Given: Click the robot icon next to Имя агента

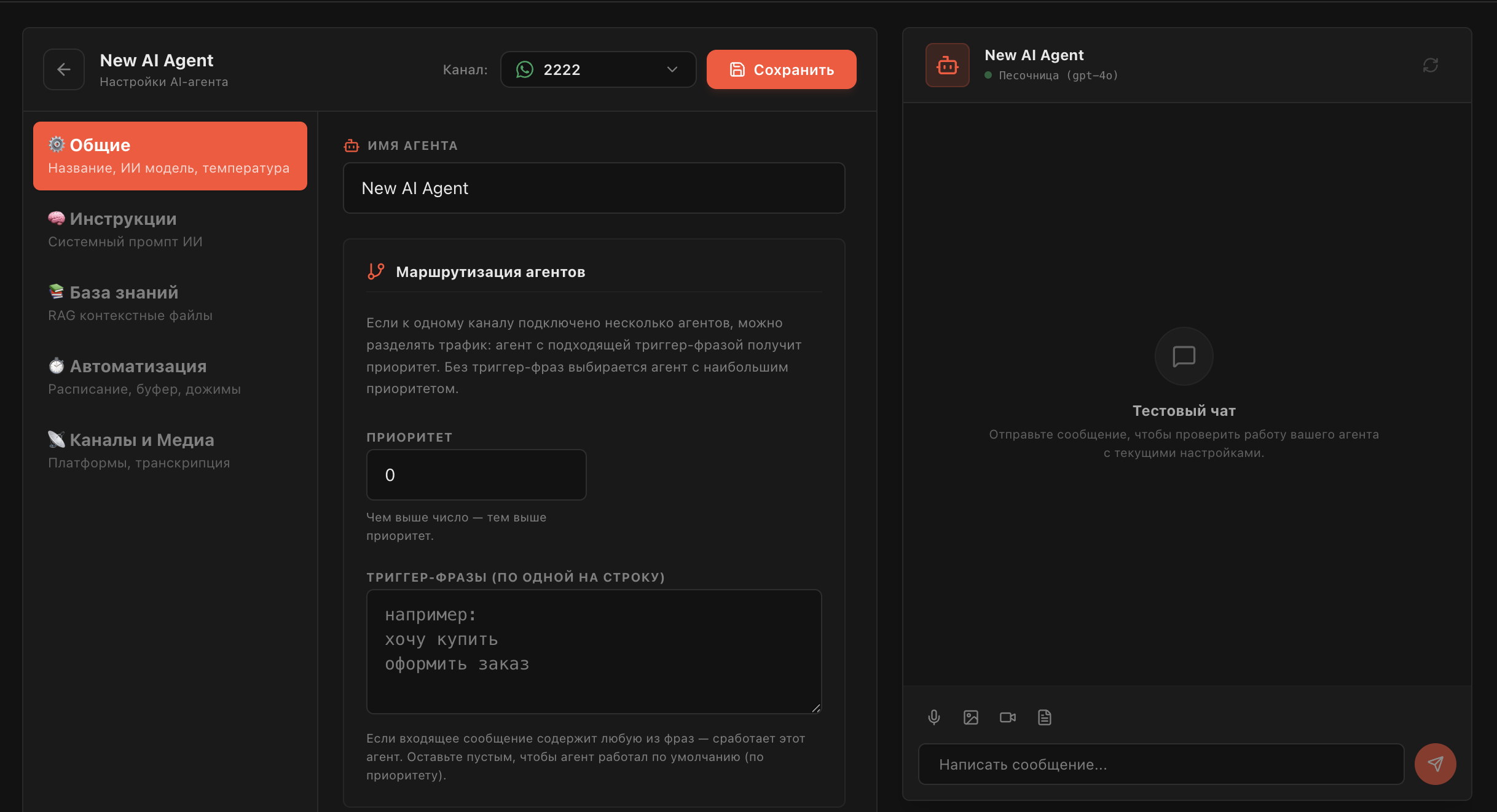Looking at the screenshot, I should 352,146.
